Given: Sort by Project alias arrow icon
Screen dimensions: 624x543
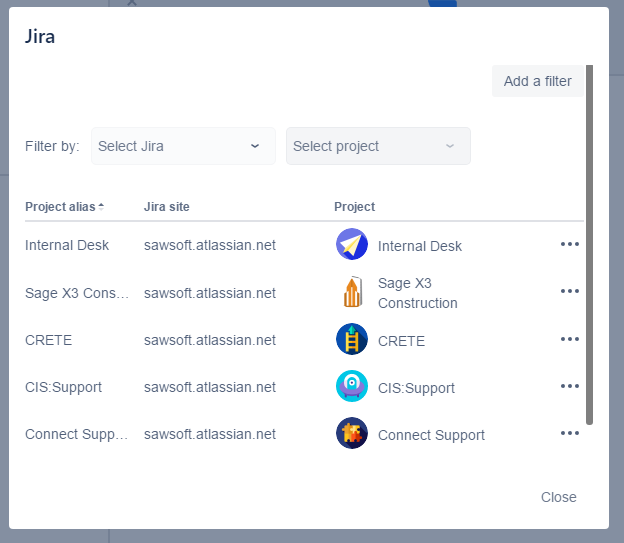Looking at the screenshot, I should (101, 207).
